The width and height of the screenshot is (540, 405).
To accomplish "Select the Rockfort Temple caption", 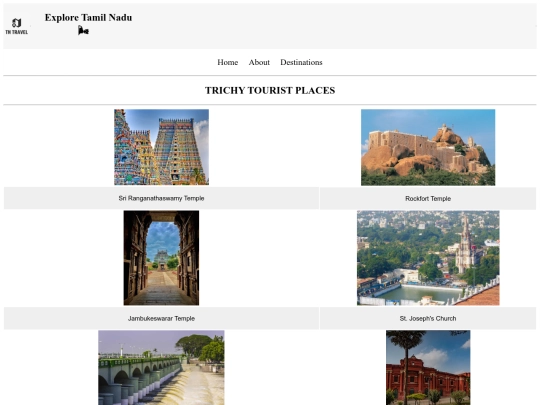I will coord(428,199).
